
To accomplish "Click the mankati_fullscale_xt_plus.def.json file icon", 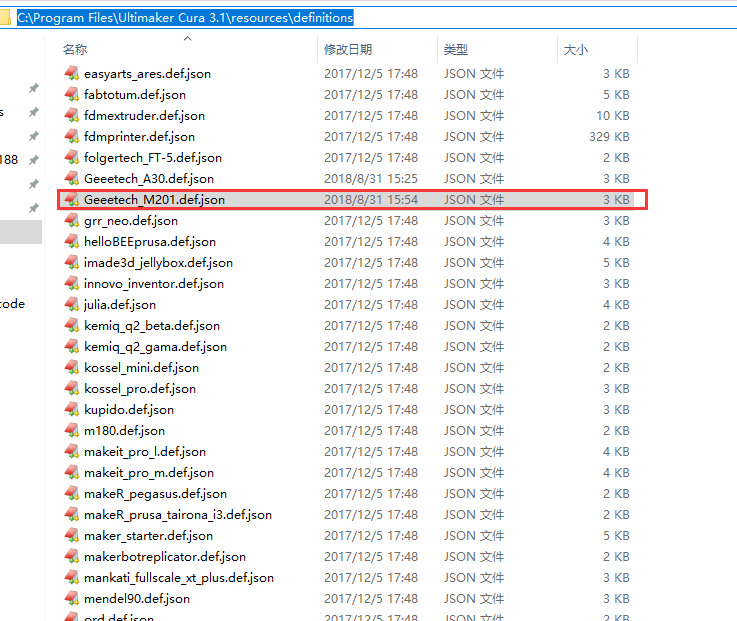I will [x=71, y=577].
